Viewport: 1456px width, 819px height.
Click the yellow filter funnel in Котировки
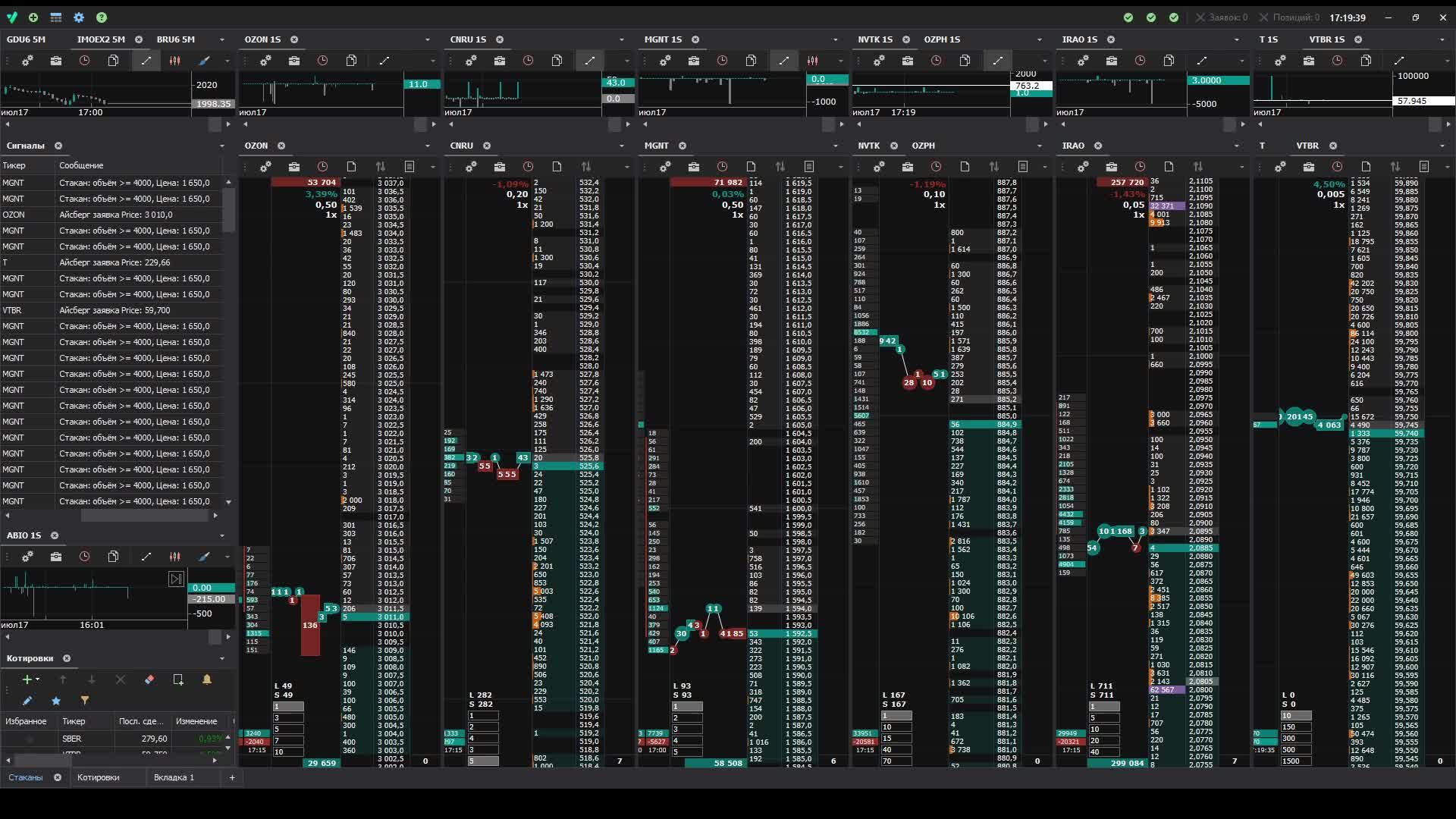pyautogui.click(x=85, y=701)
